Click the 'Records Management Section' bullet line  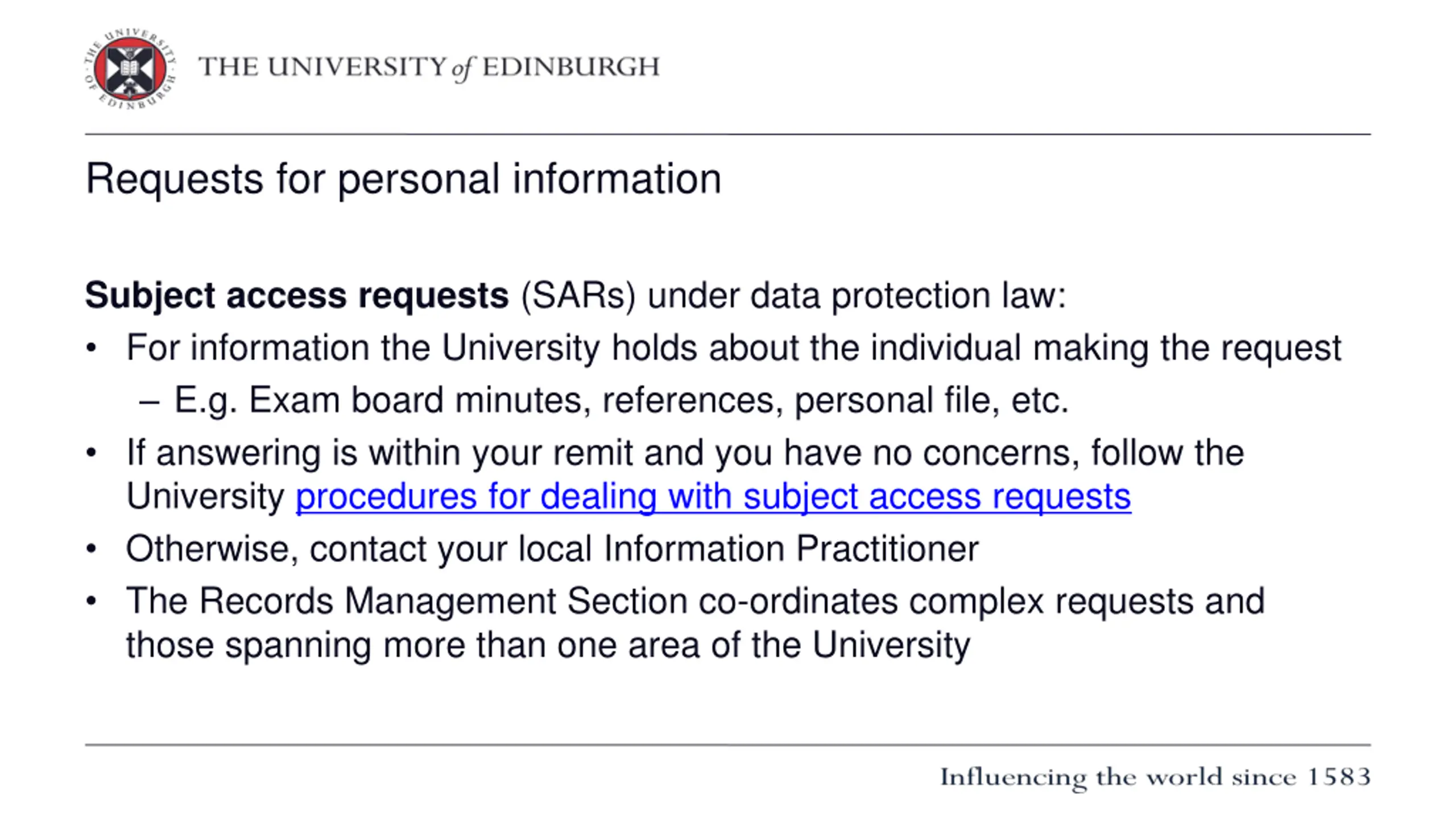pos(695,601)
